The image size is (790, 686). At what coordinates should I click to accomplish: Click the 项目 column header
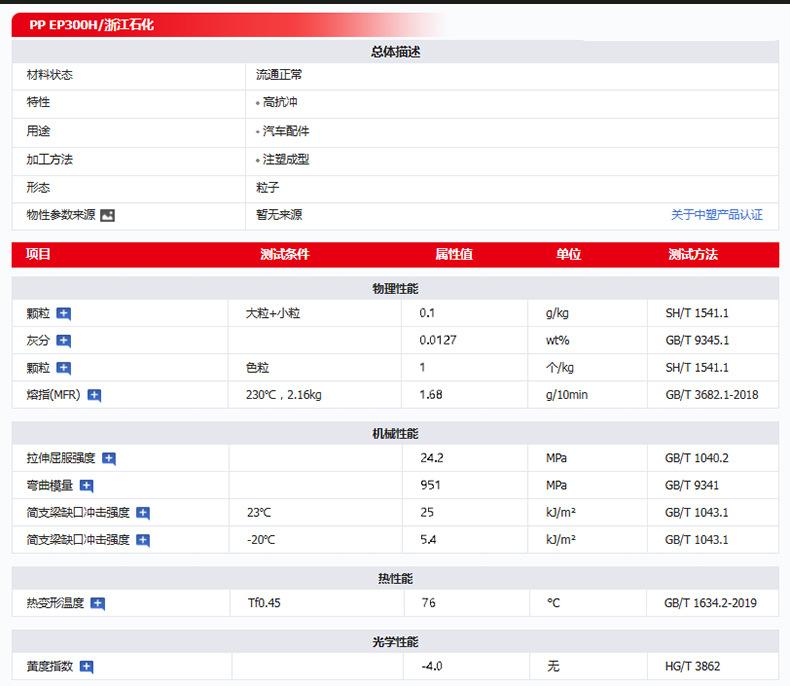[x=38, y=254]
